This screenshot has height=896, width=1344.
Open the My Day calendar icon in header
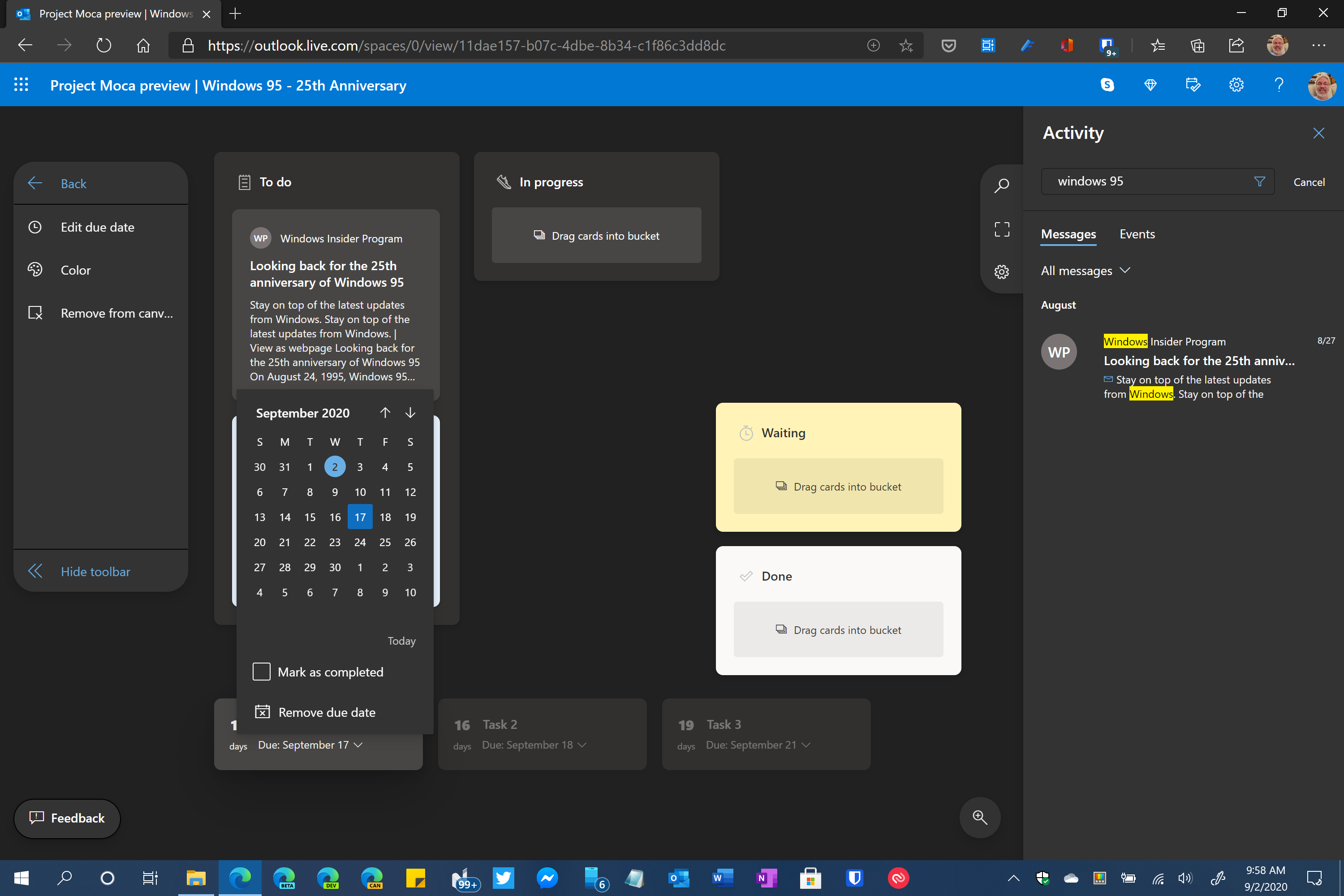[1193, 85]
